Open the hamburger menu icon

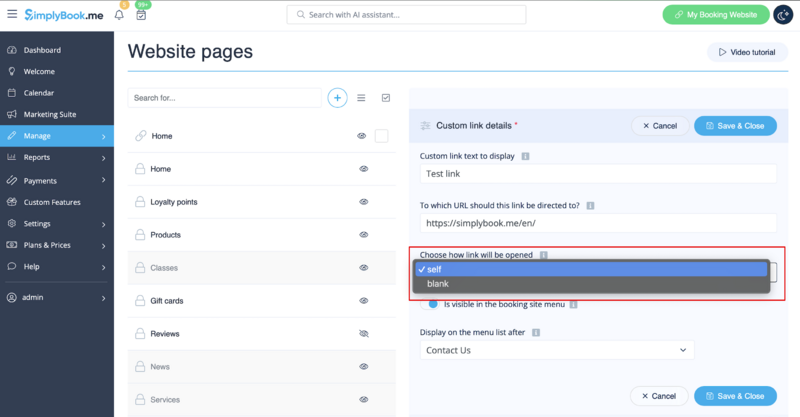click(x=12, y=14)
